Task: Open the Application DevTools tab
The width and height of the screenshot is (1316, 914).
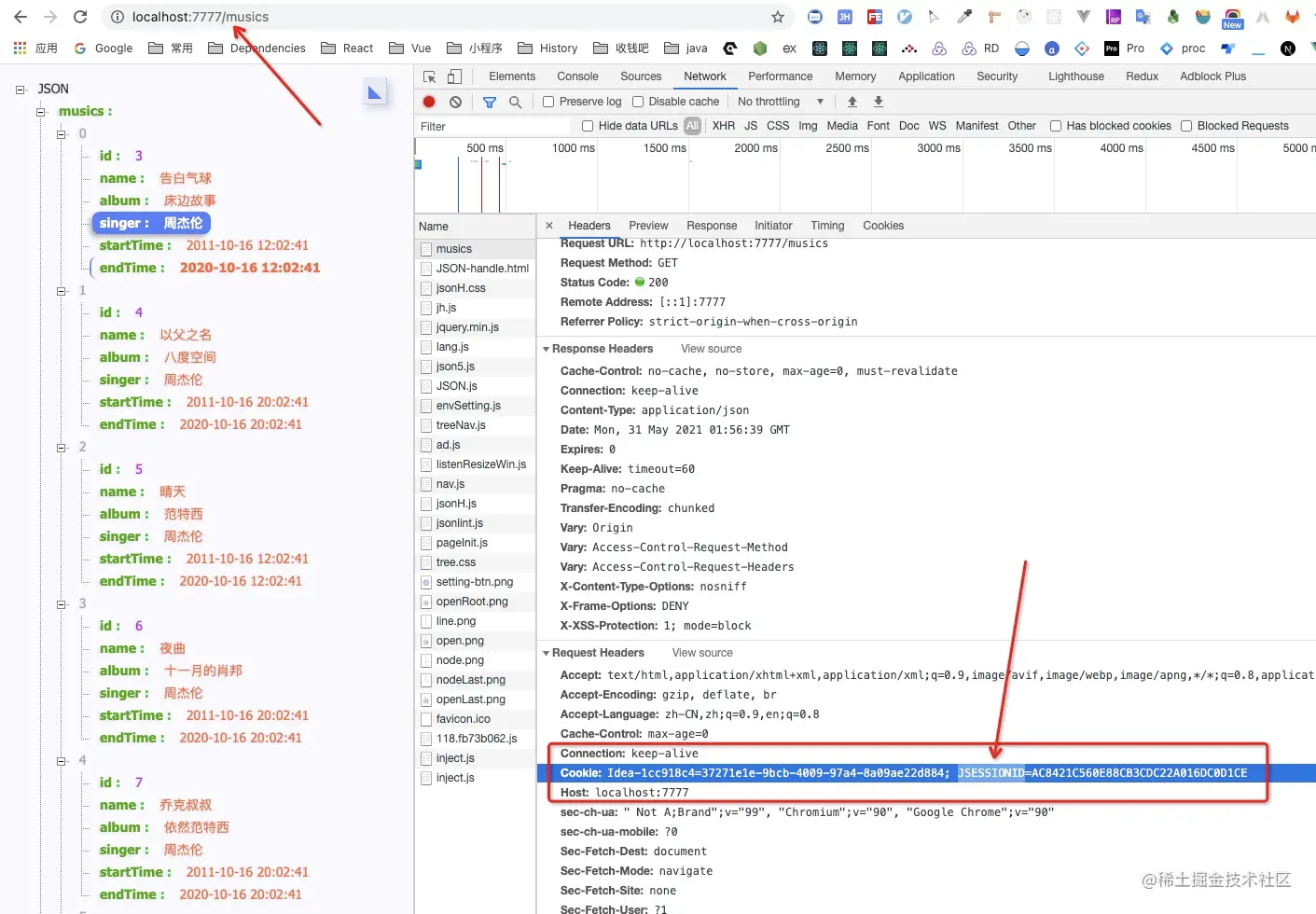Action: click(926, 76)
